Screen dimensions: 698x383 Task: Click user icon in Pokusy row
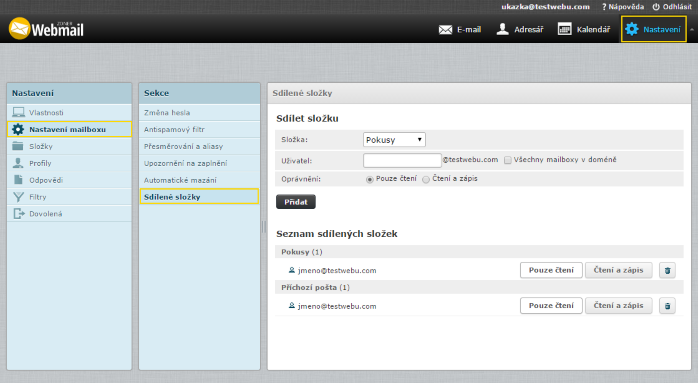point(292,270)
